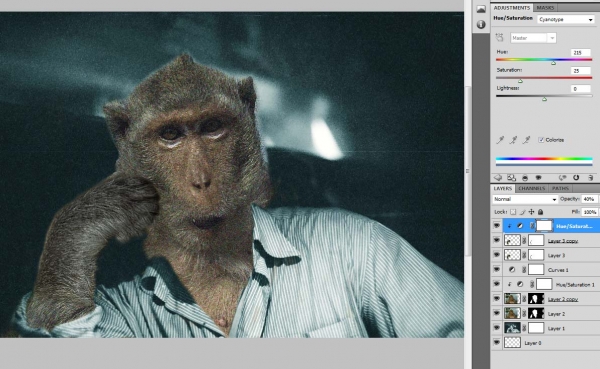This screenshot has width=600, height=369.
Task: Switch to the Layers tab
Action: (502, 188)
